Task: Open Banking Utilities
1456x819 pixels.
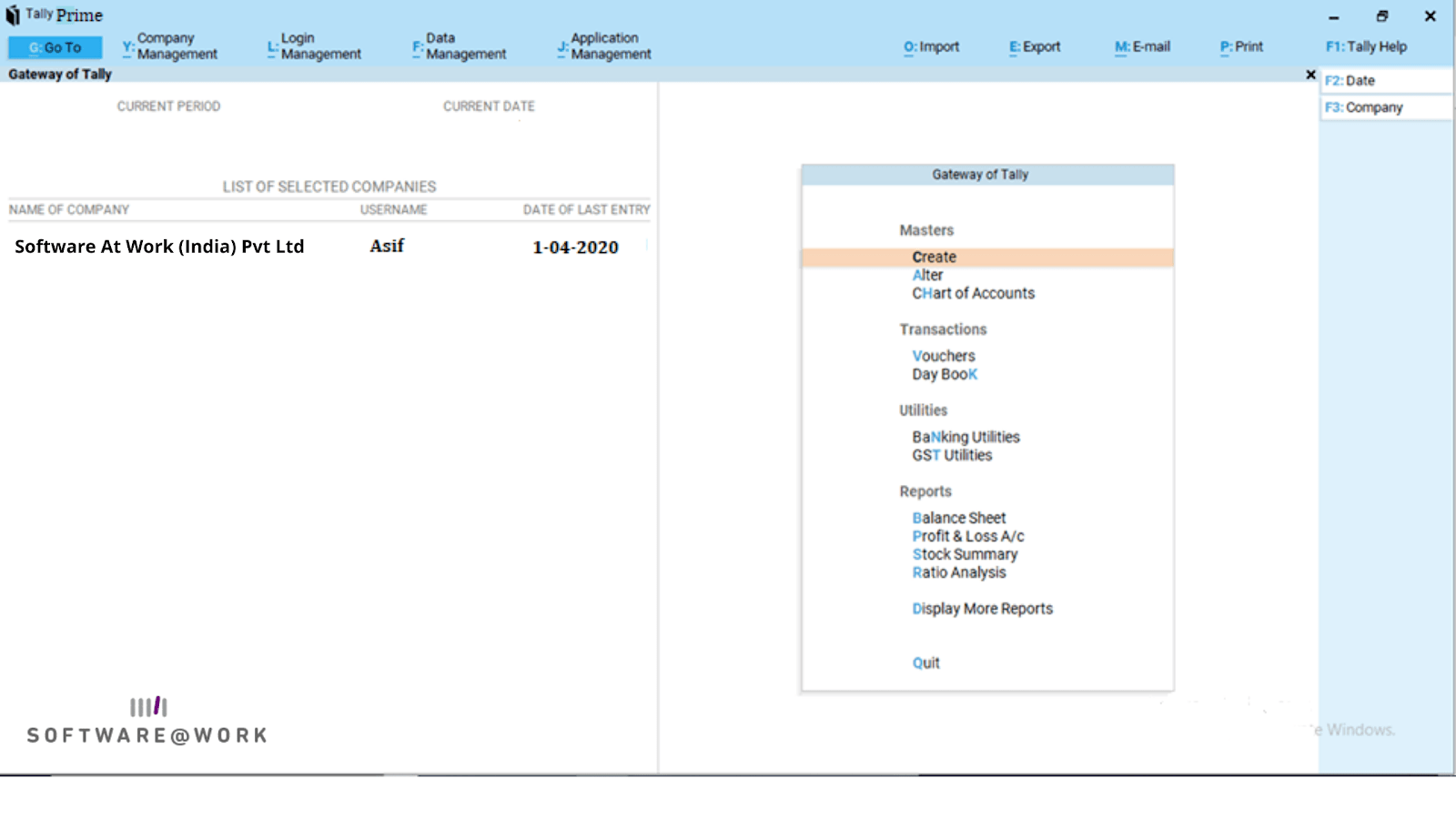Action: click(966, 437)
